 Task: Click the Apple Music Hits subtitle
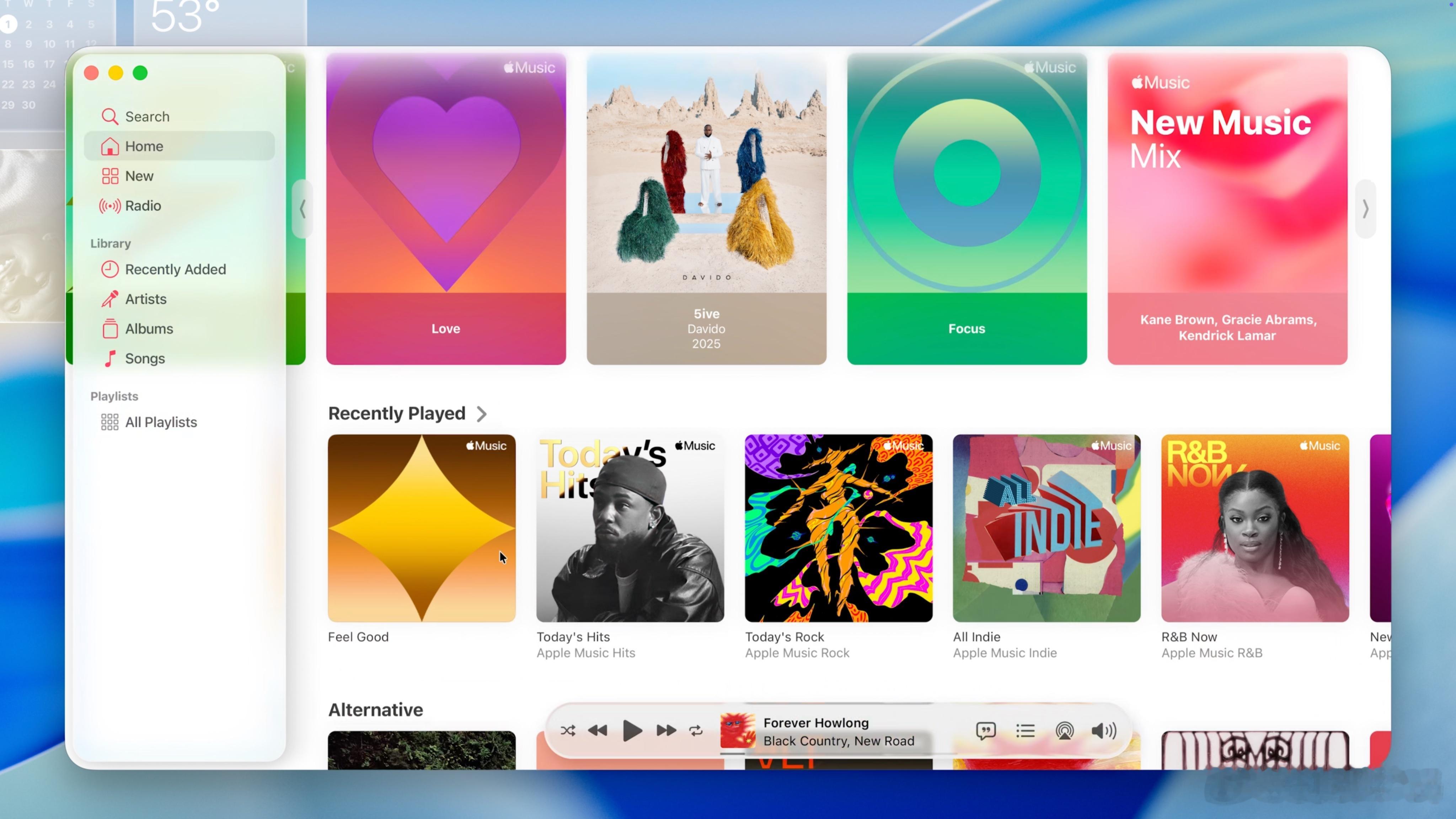click(x=585, y=653)
